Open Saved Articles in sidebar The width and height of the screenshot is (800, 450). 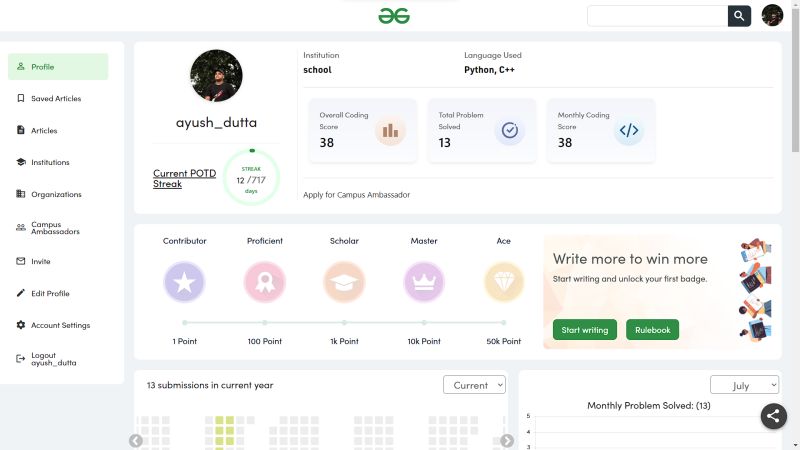(58, 98)
